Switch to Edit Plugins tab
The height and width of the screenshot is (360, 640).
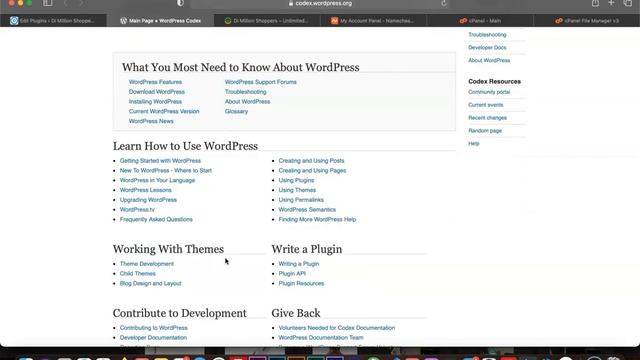tap(53, 20)
